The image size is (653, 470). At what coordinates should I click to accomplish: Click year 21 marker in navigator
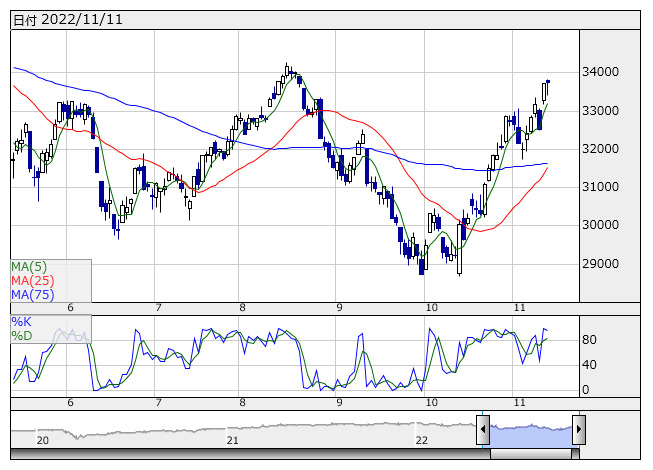(232, 440)
